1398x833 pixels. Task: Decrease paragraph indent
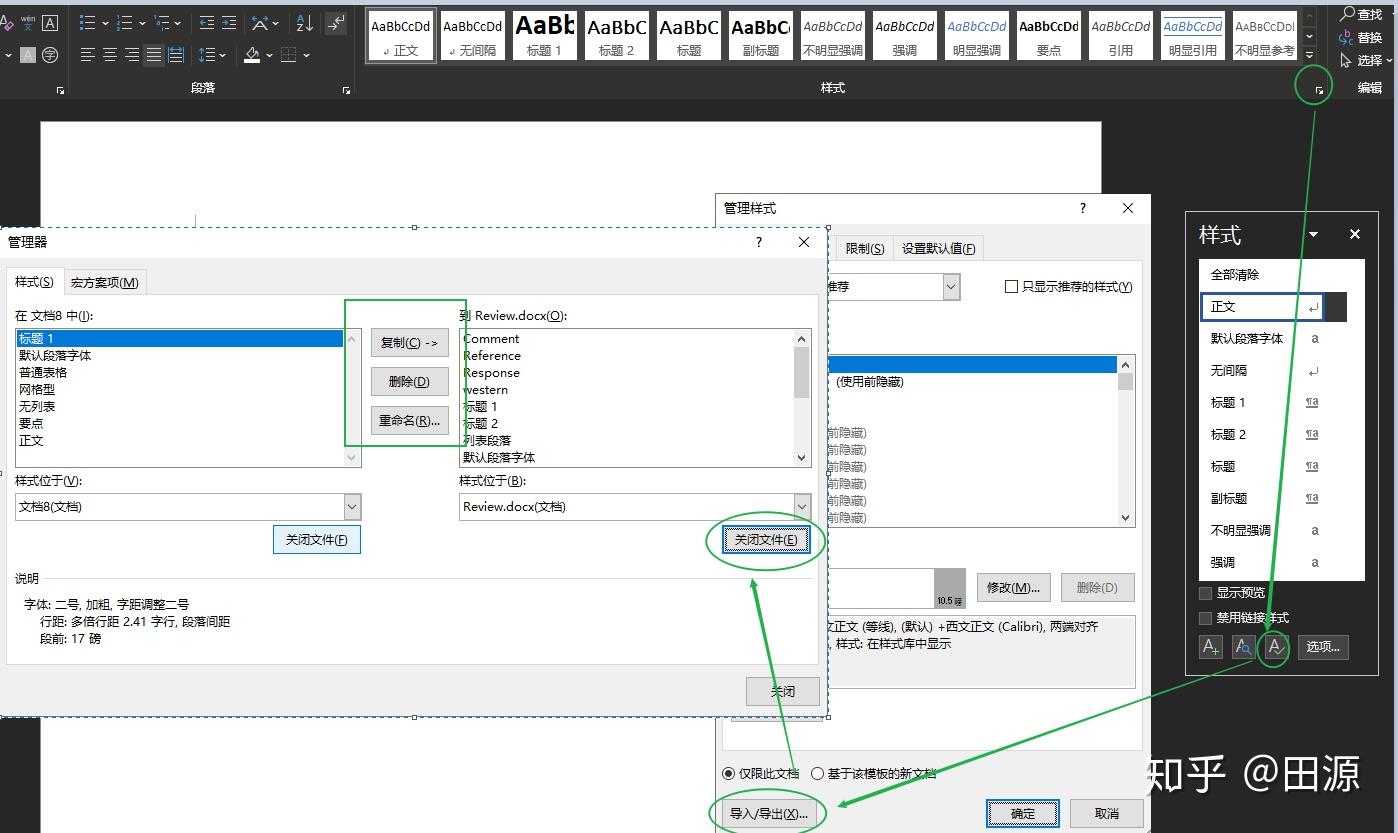(x=207, y=22)
